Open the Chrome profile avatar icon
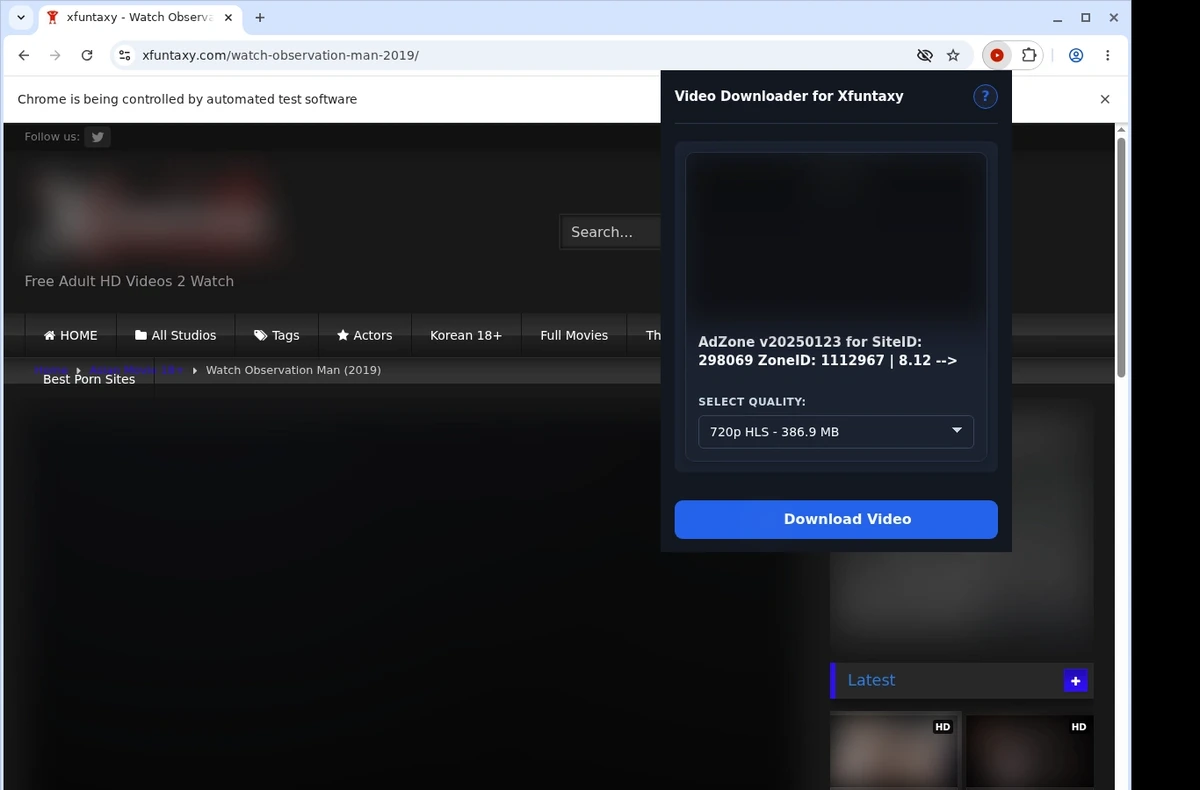This screenshot has width=1200, height=790. 1076,56
